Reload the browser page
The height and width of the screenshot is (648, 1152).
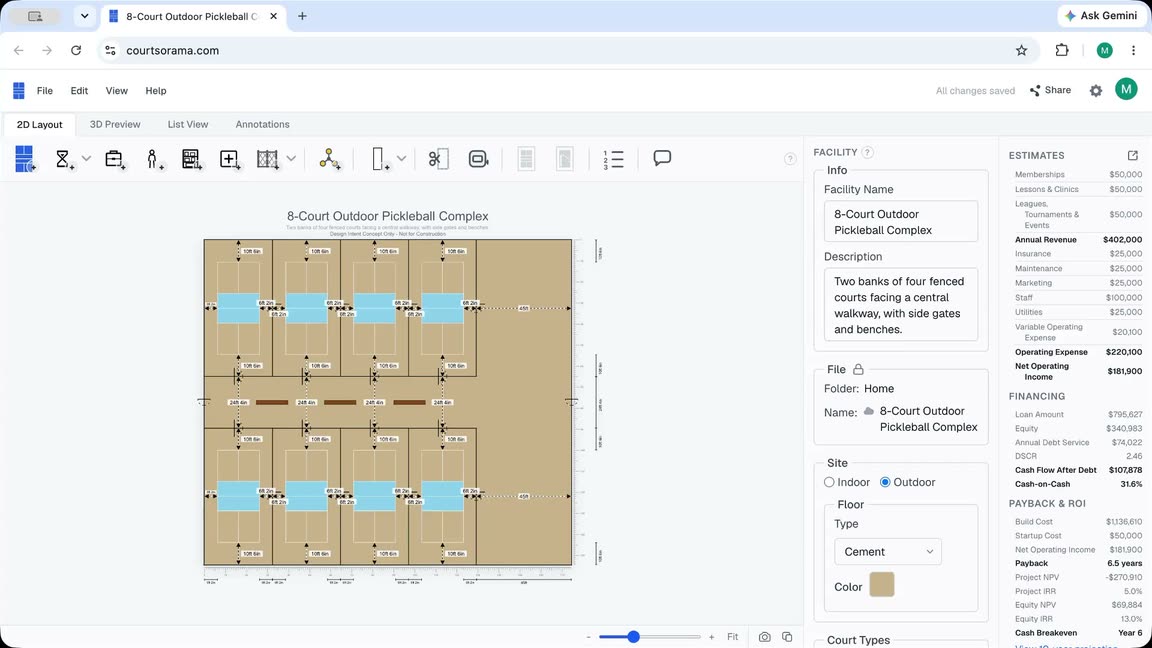point(76,51)
